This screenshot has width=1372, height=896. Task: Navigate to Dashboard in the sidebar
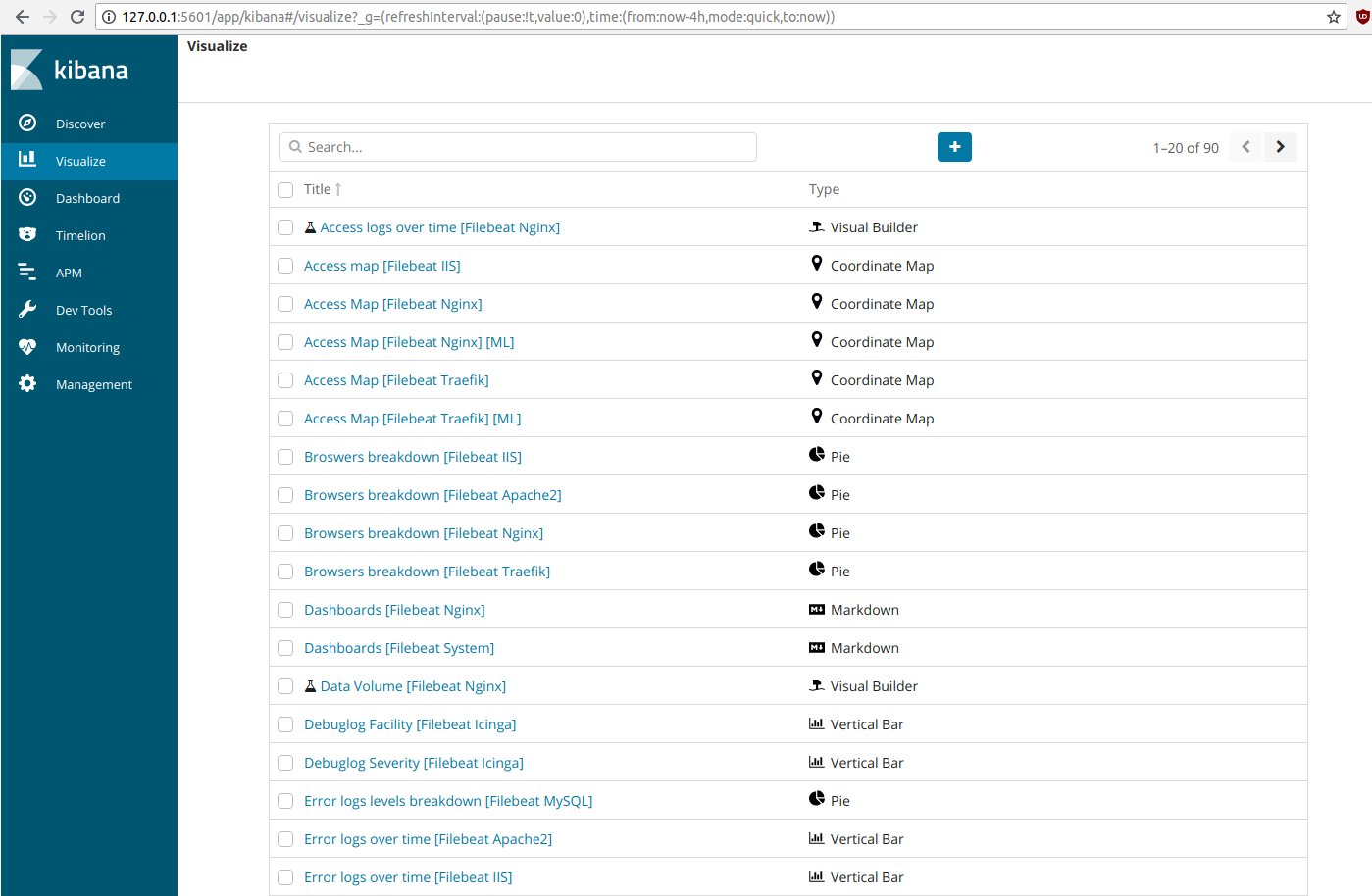pyautogui.click(x=87, y=198)
